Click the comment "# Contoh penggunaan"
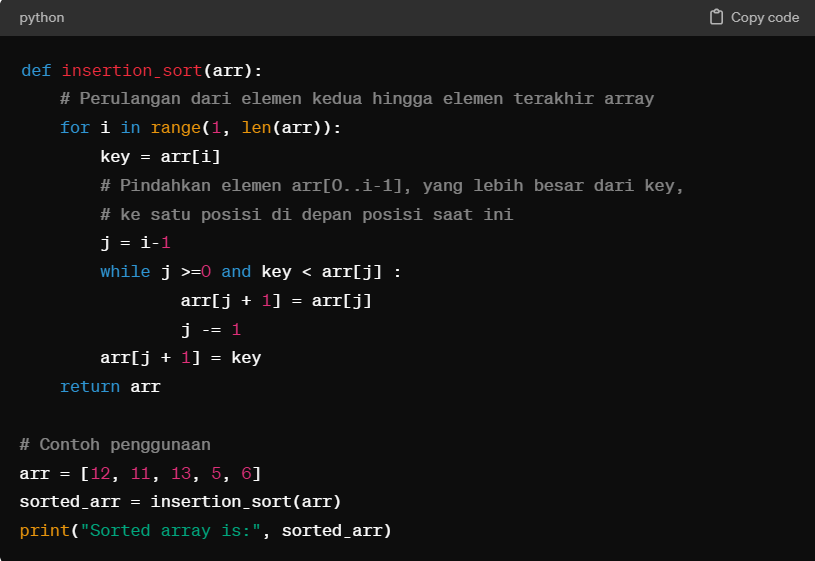The height and width of the screenshot is (561, 815). 115,445
